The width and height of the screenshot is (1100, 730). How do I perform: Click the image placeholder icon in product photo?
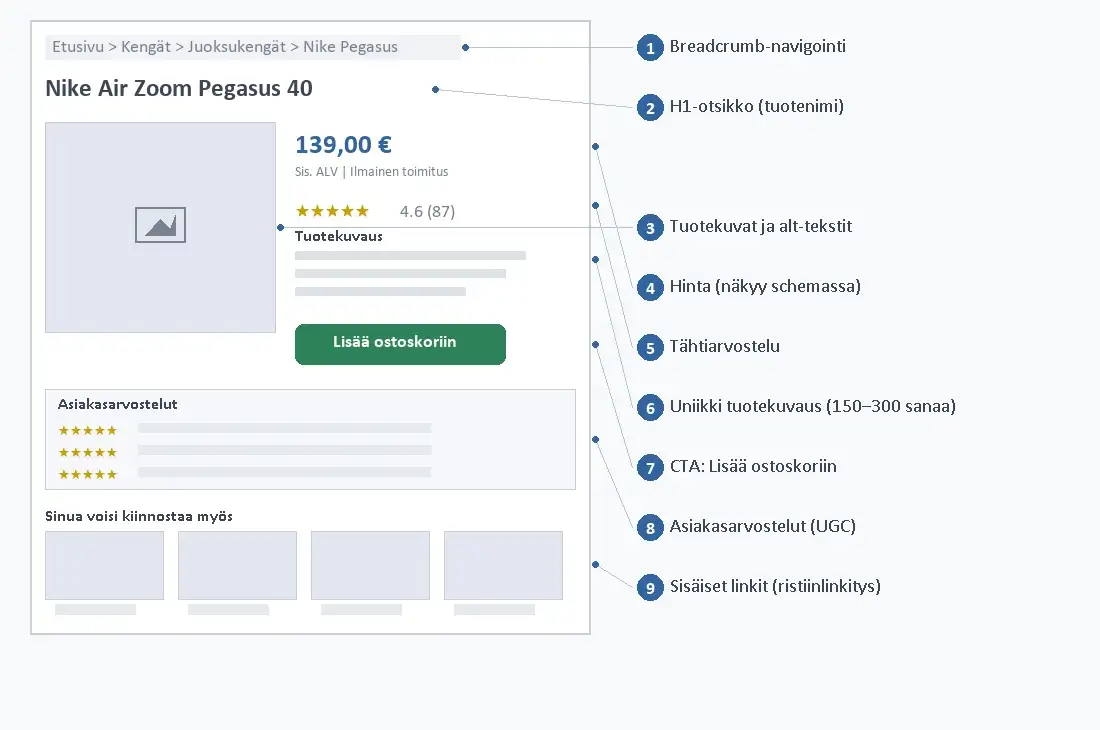coord(160,225)
